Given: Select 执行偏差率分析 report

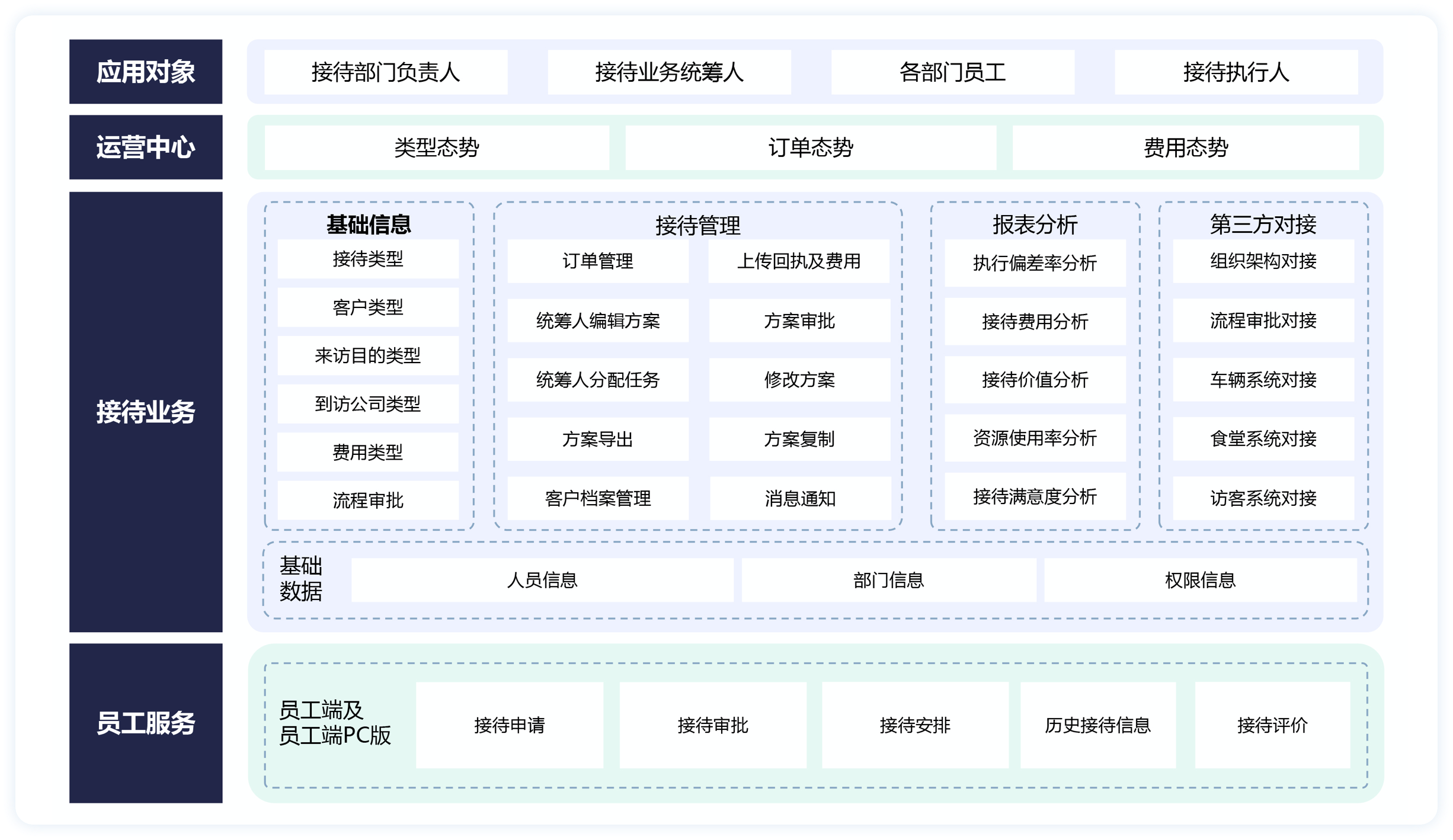Looking at the screenshot, I should coord(1035,263).
